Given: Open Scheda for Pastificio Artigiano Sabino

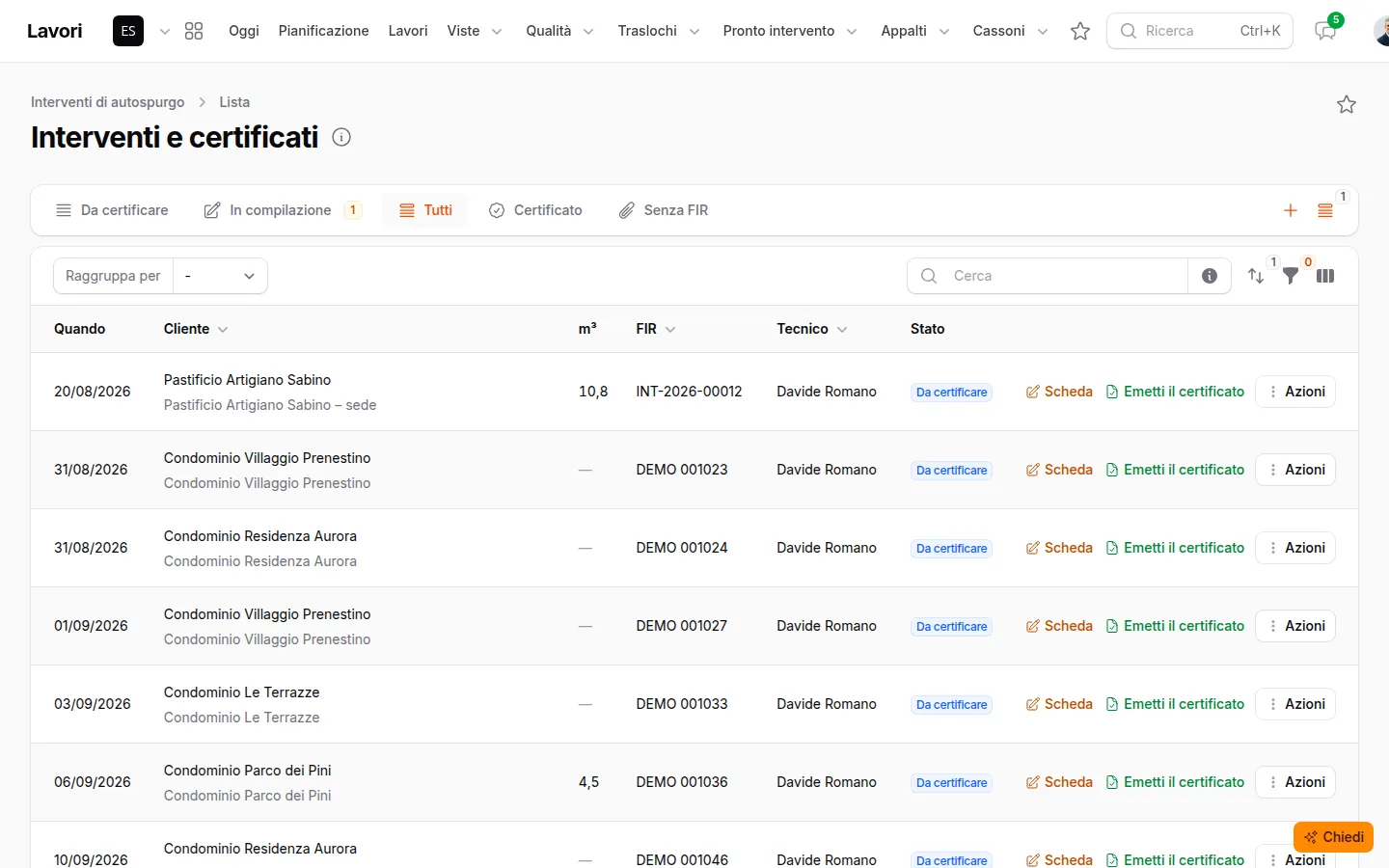Looking at the screenshot, I should 1059,392.
